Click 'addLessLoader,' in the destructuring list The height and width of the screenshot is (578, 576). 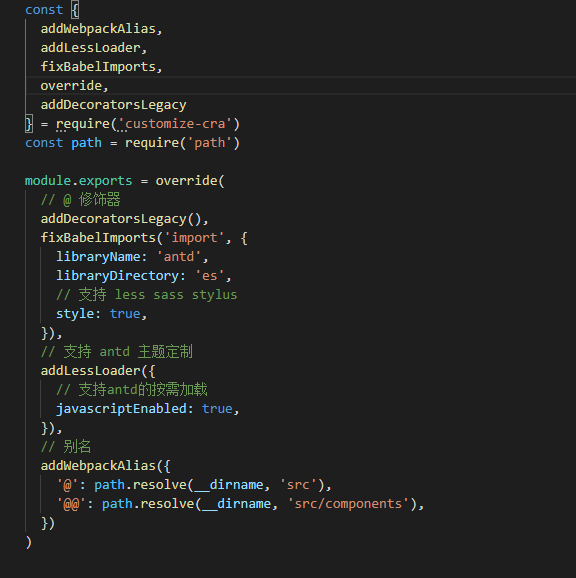point(94,48)
